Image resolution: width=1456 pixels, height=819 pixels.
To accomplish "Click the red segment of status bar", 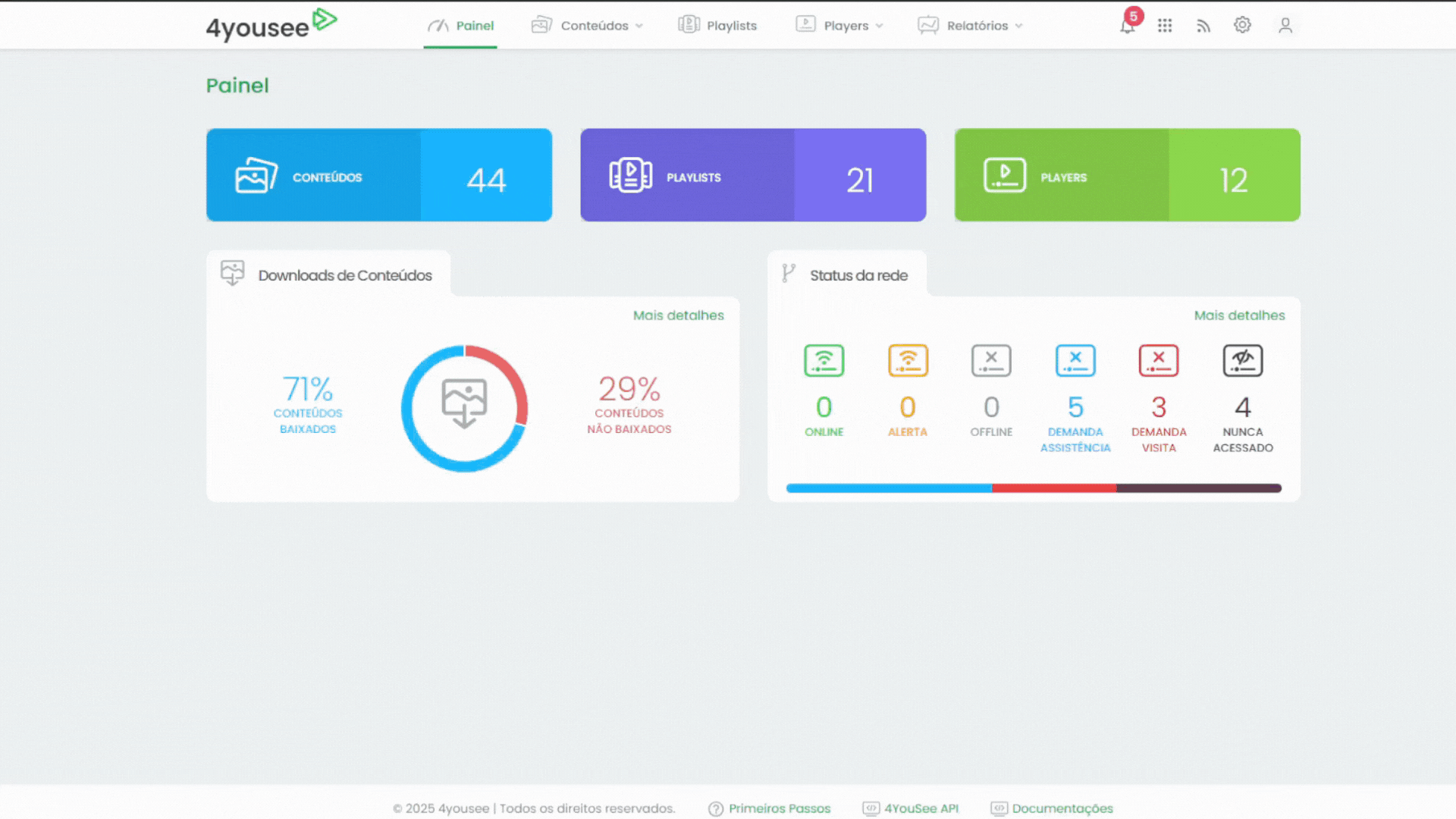I will tap(1054, 488).
